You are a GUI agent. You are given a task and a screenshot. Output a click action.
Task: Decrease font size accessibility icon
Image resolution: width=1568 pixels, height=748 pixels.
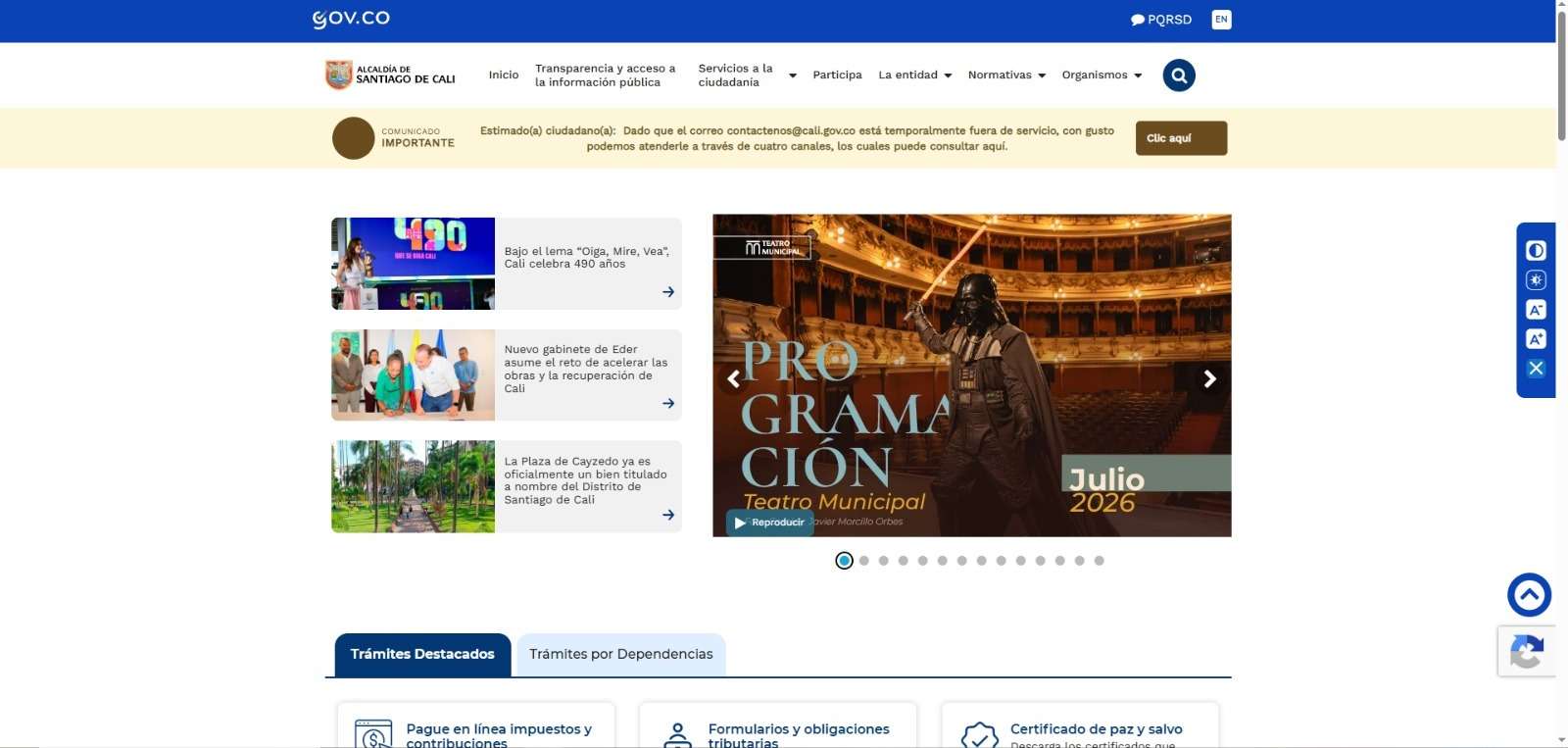pos(1536,310)
